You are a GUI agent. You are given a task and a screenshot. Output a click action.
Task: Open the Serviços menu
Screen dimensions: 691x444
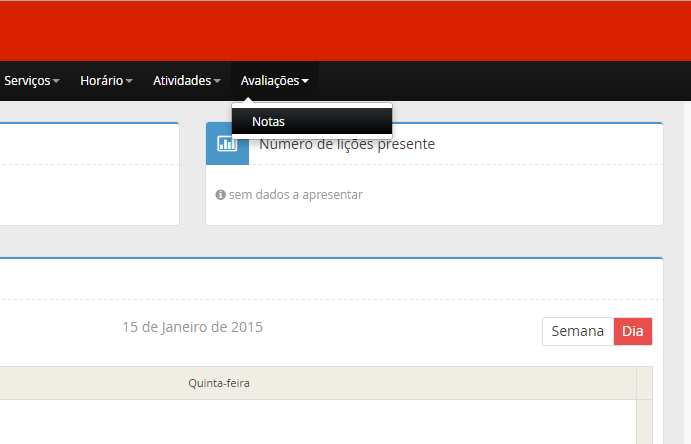pyautogui.click(x=26, y=80)
